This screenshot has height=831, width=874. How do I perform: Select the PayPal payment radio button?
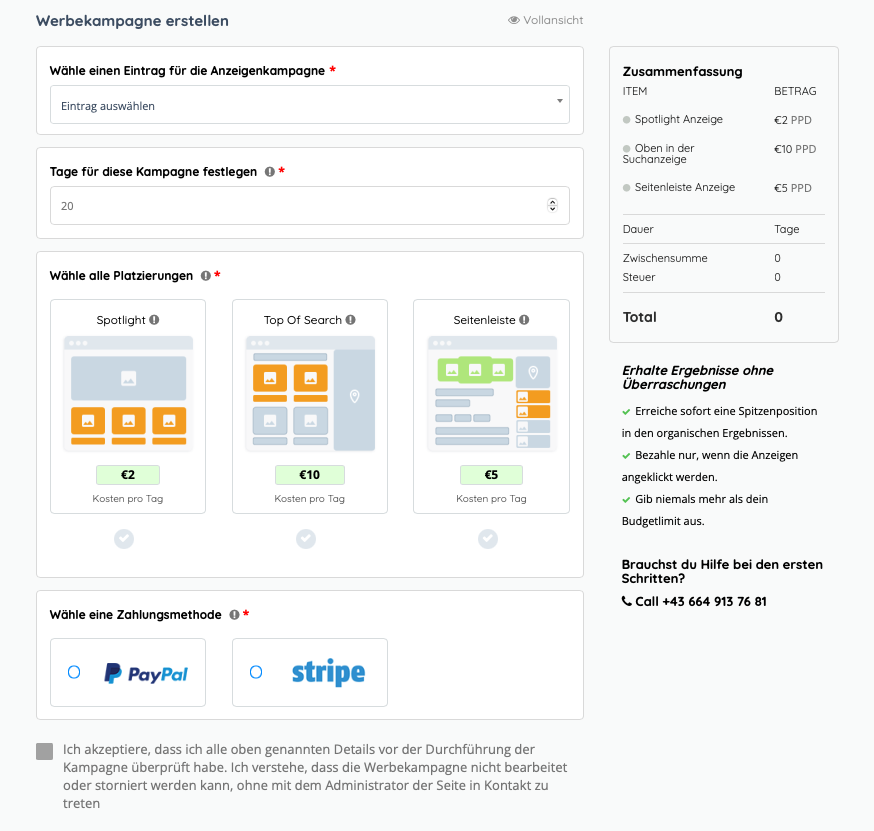(74, 673)
